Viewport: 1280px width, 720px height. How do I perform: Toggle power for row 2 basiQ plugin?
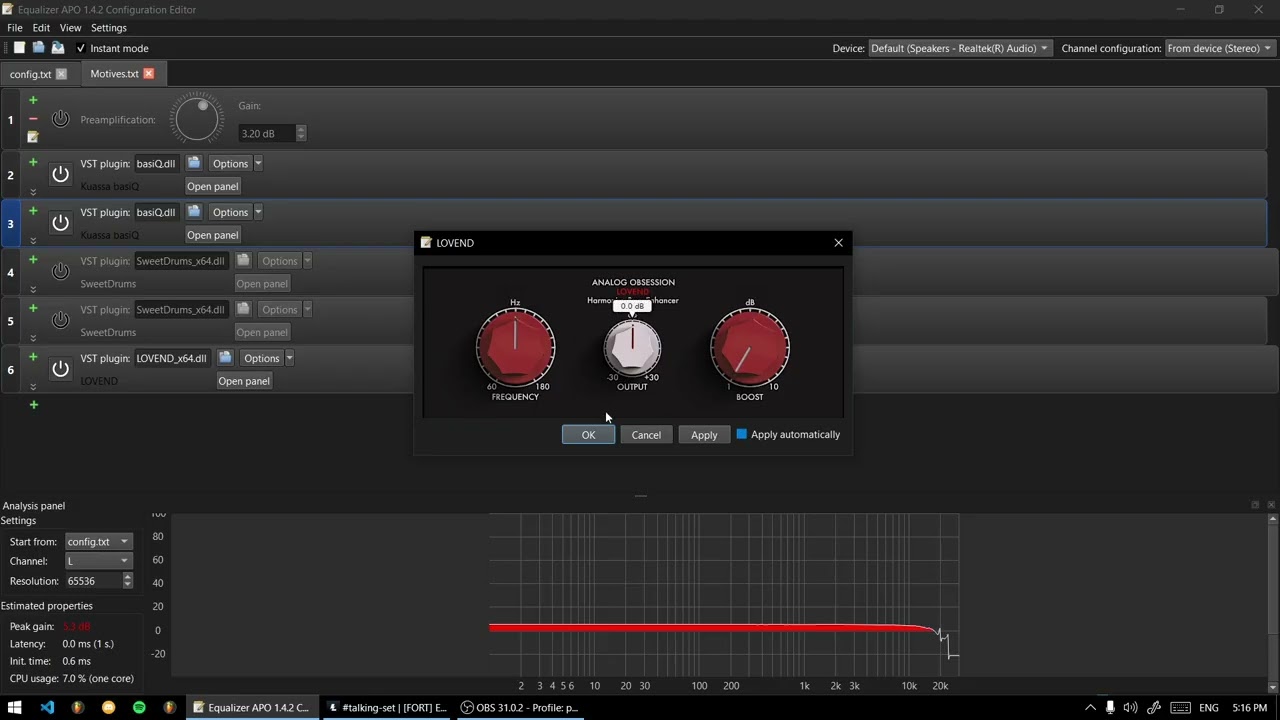pyautogui.click(x=61, y=174)
